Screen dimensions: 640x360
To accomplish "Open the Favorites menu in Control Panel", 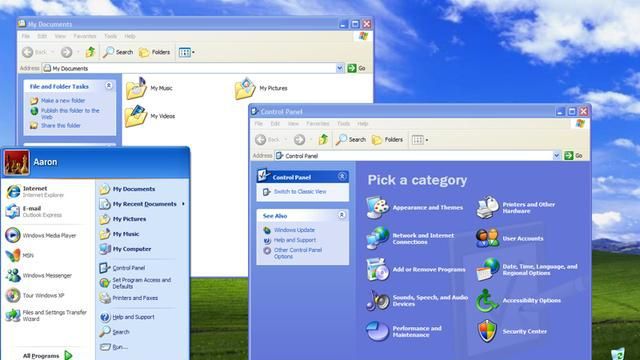I will pos(318,124).
